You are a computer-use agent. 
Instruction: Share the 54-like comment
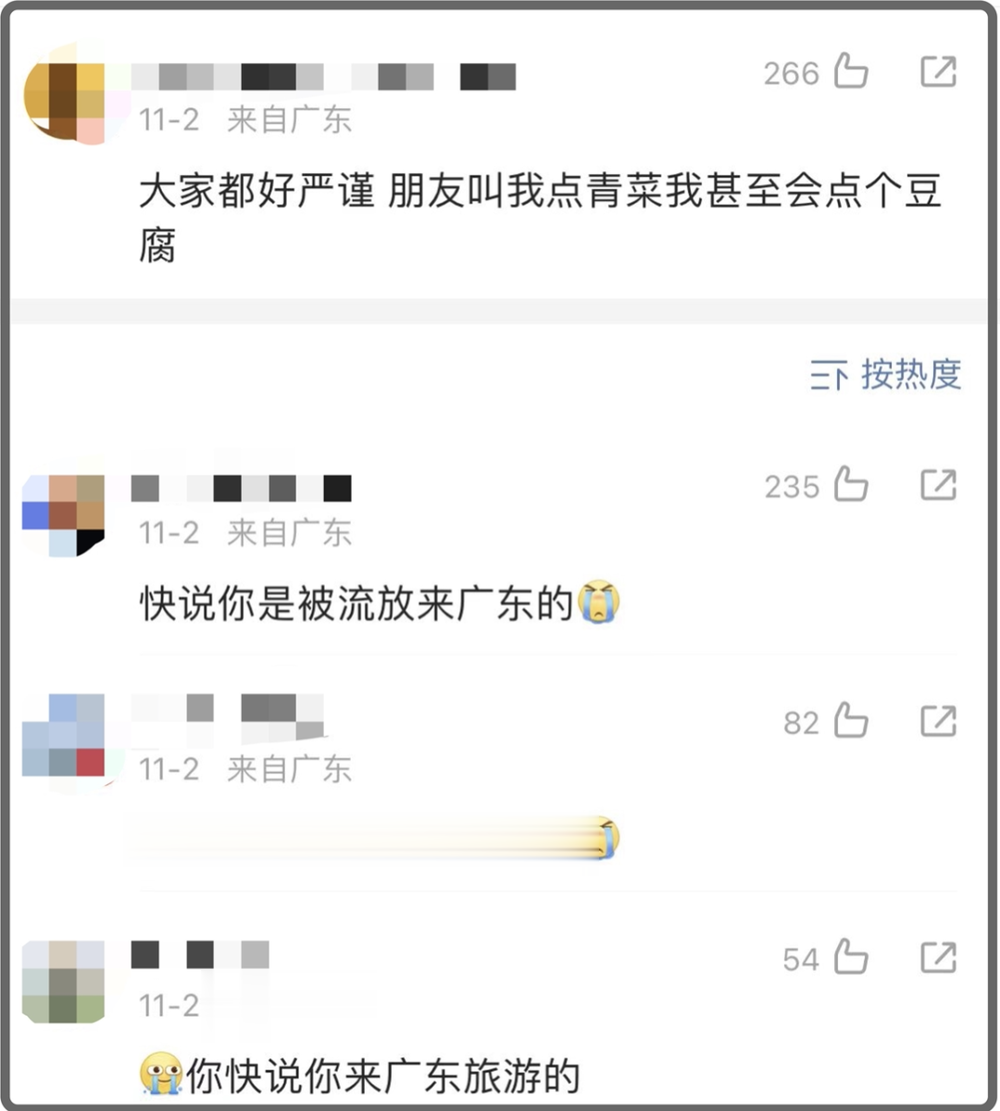[938, 958]
